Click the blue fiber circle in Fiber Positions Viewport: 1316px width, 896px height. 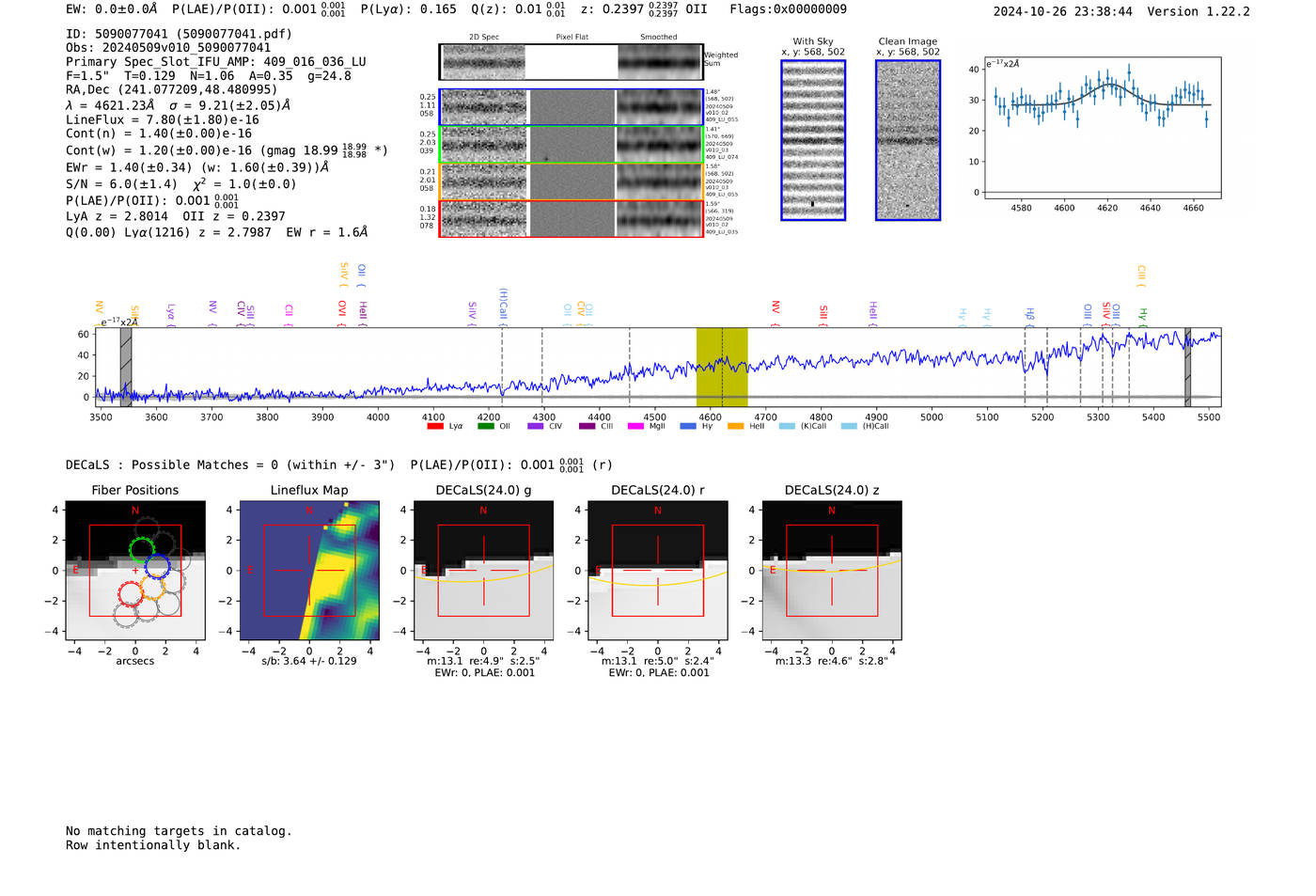(x=157, y=567)
